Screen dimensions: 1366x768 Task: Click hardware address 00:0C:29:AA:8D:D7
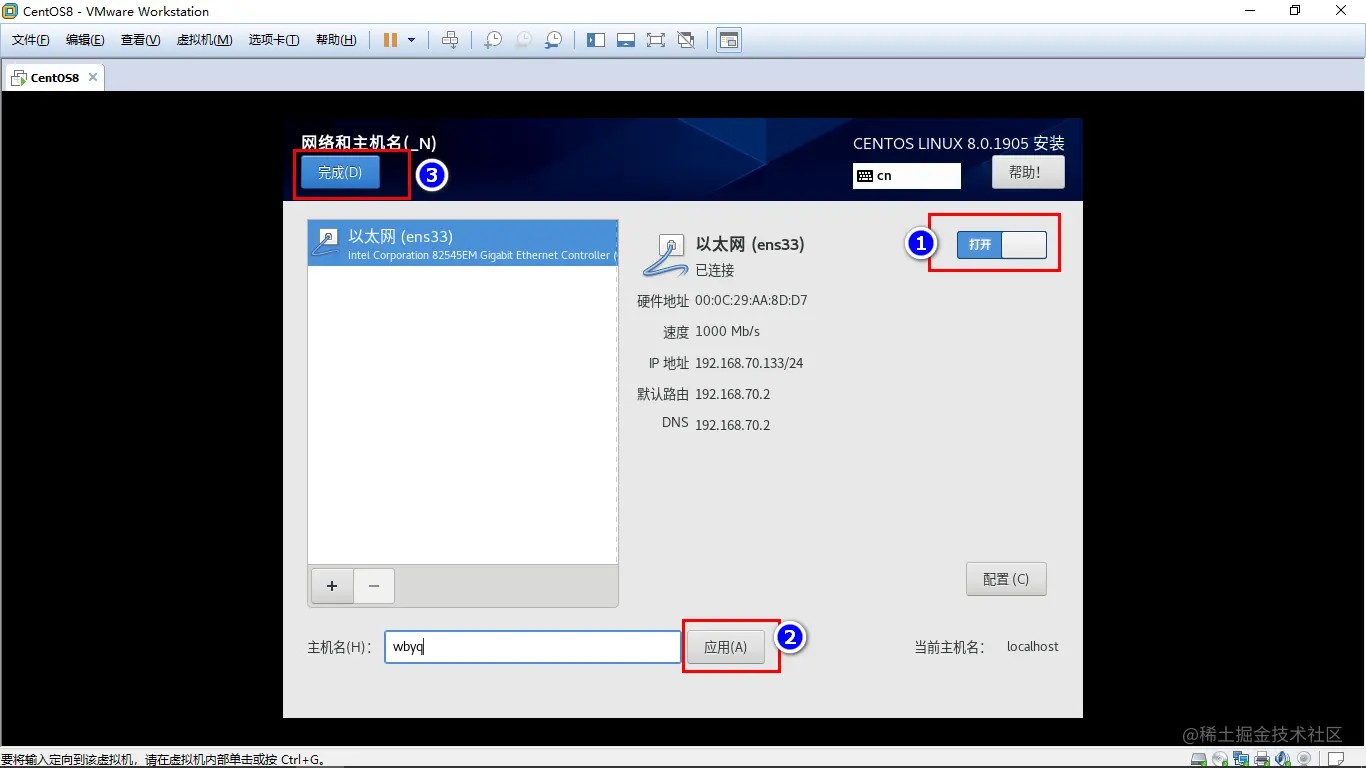[751, 301]
